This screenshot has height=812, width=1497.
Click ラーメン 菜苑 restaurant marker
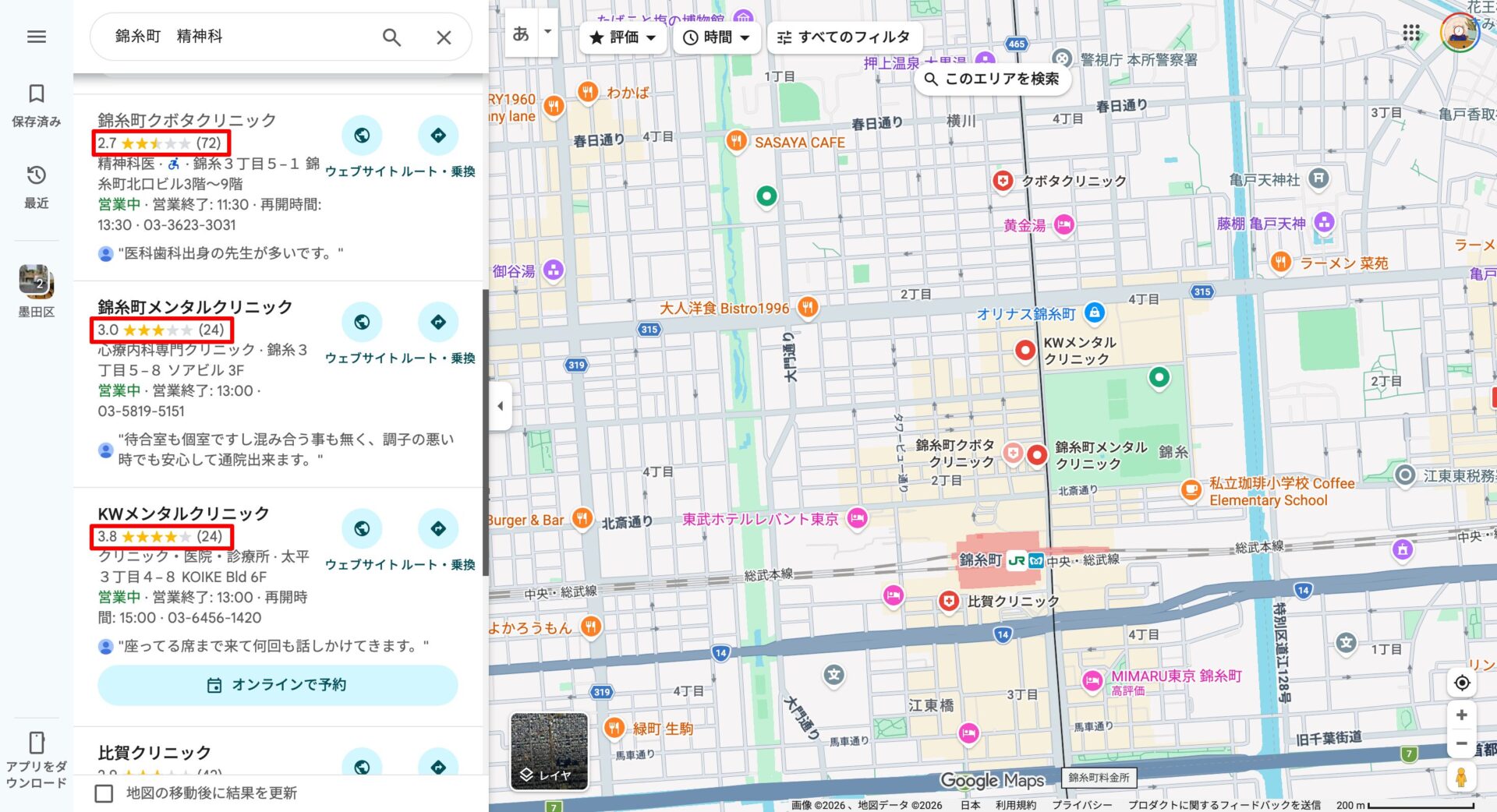click(x=1280, y=262)
